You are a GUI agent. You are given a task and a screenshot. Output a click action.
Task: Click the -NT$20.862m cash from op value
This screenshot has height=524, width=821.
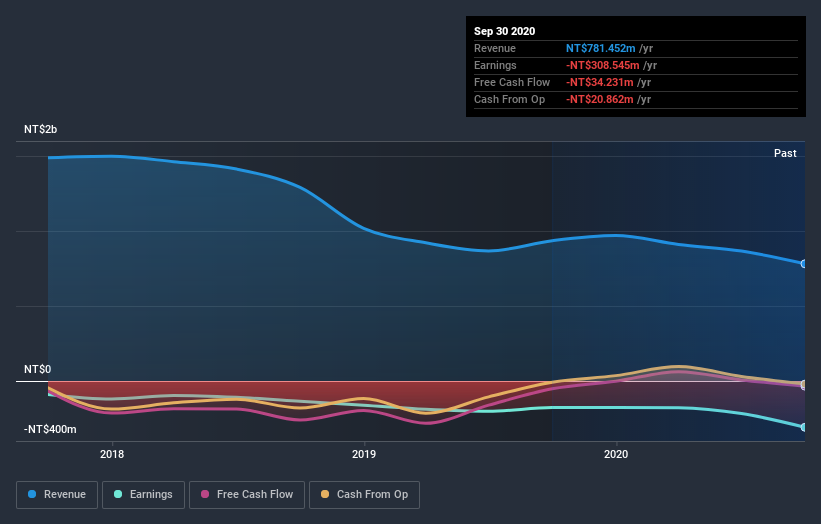(x=600, y=99)
